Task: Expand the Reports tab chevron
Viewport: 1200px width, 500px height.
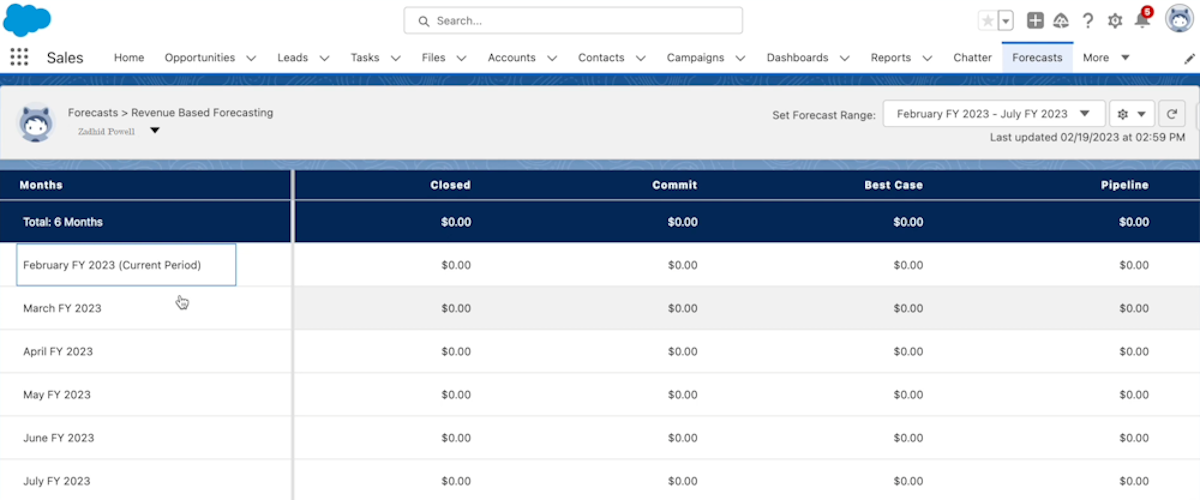Action: coord(927,58)
